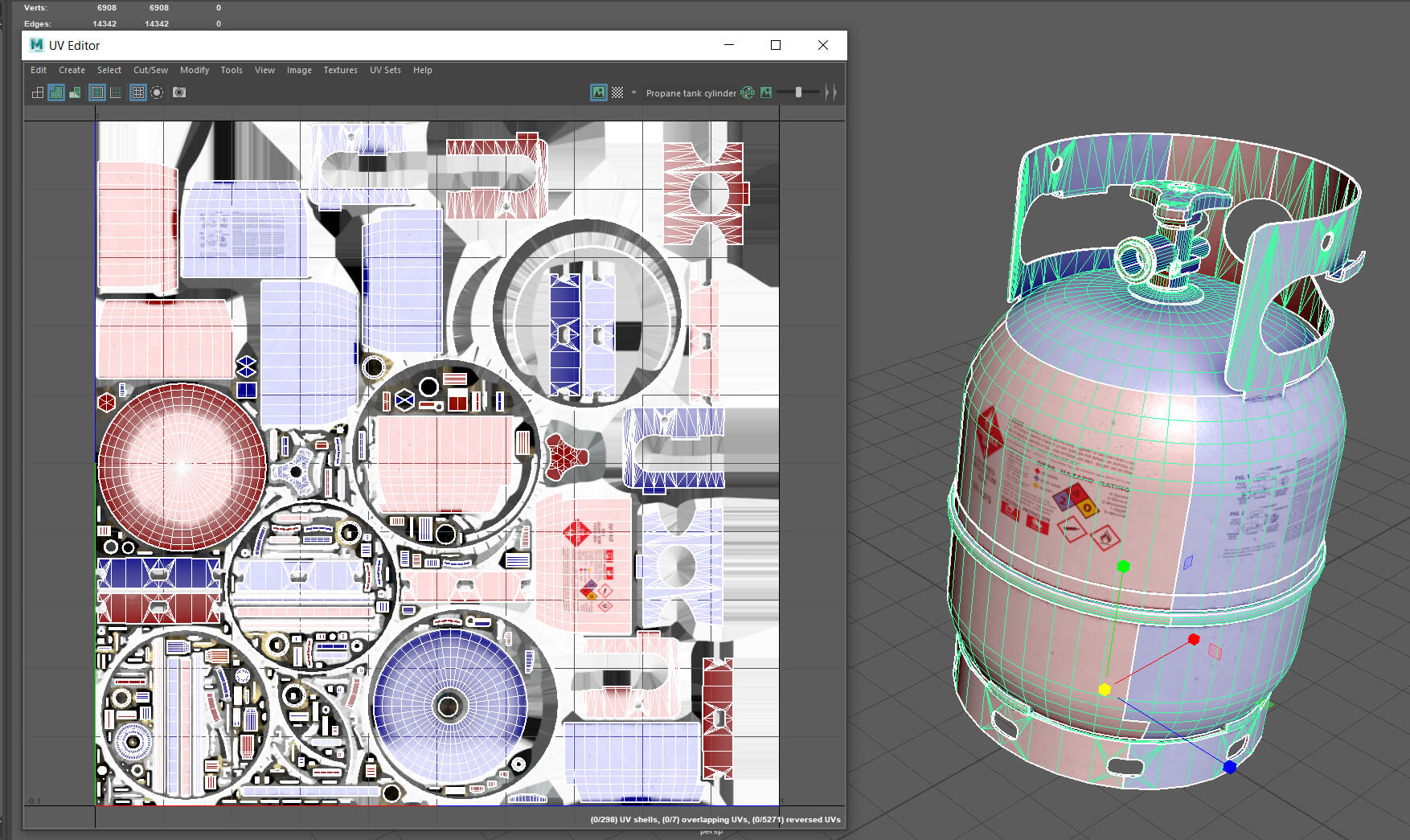Take a UV snapshot with camera icon
This screenshot has width=1410, height=840.
pos(179,92)
